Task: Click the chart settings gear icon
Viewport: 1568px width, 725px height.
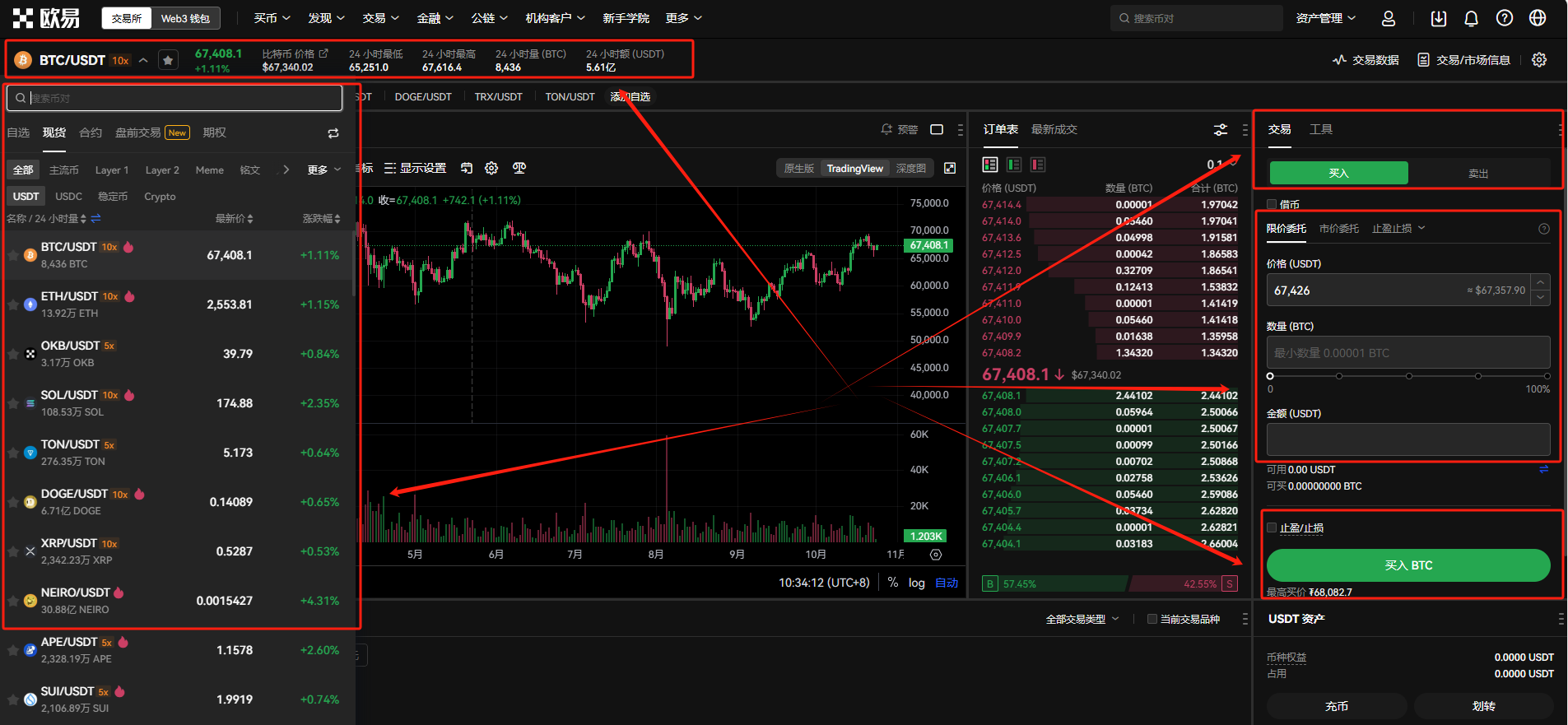Action: [x=491, y=168]
